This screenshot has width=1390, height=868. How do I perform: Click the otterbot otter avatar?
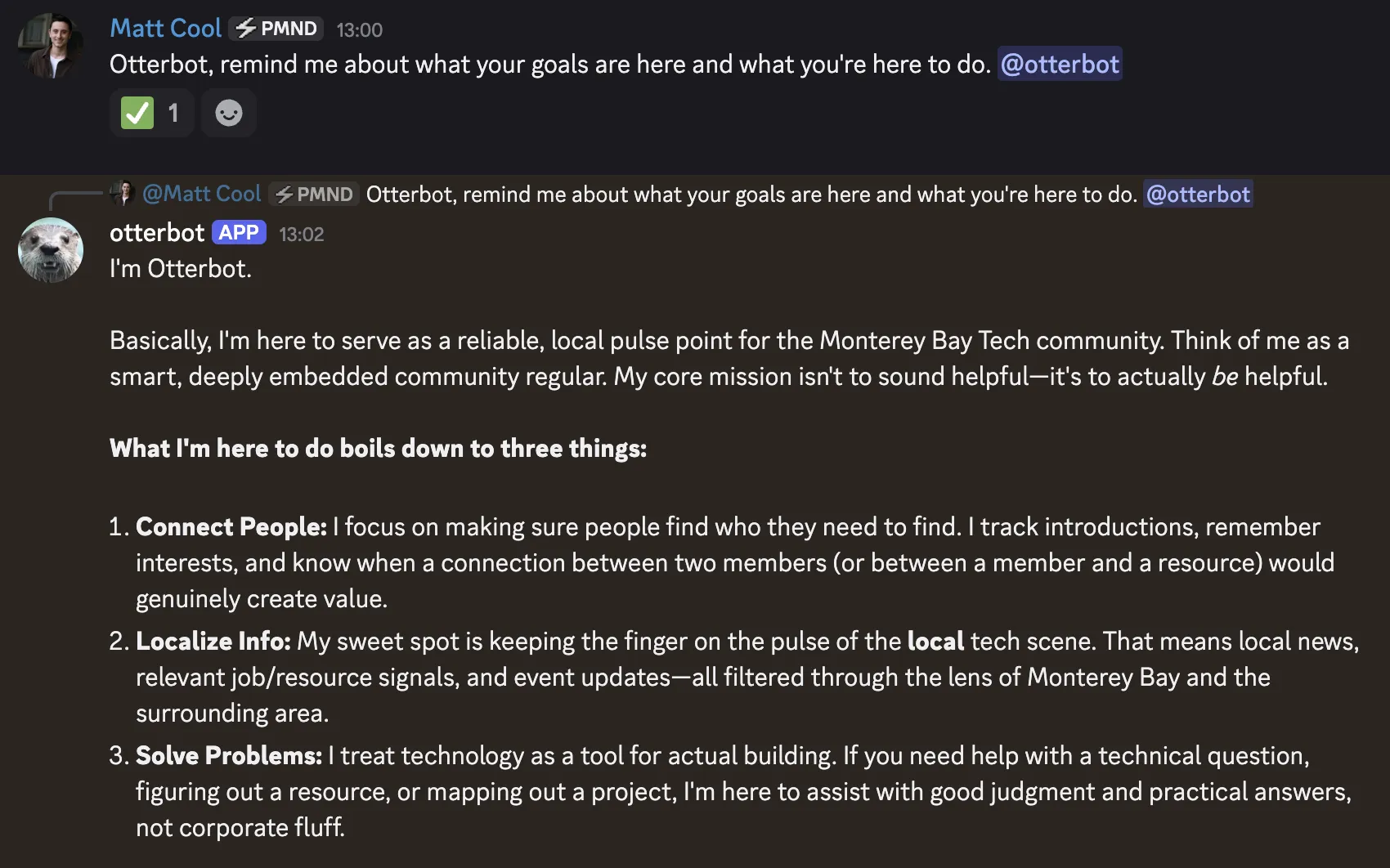[50, 250]
